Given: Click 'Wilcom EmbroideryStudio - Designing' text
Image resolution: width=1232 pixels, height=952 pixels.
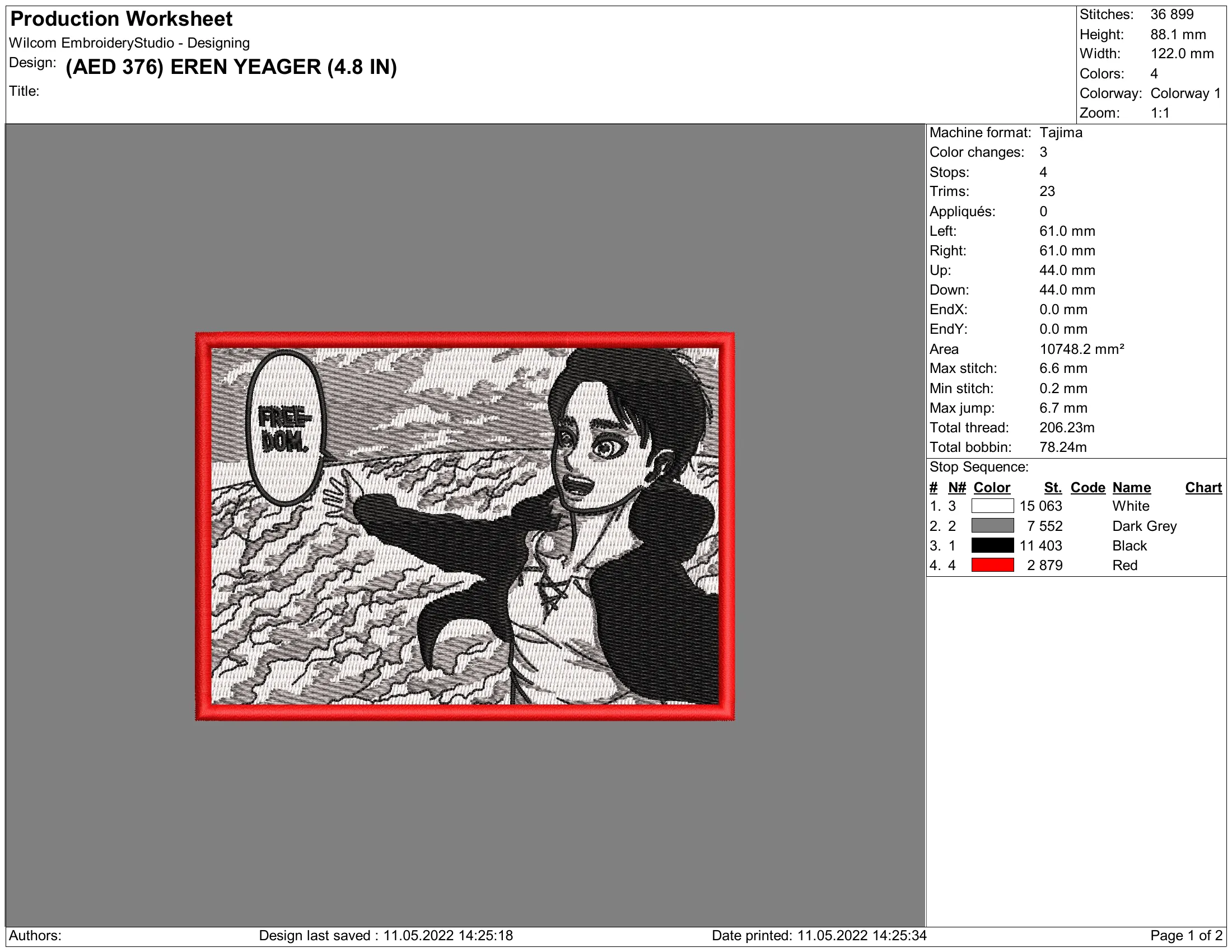Looking at the screenshot, I should (130, 43).
